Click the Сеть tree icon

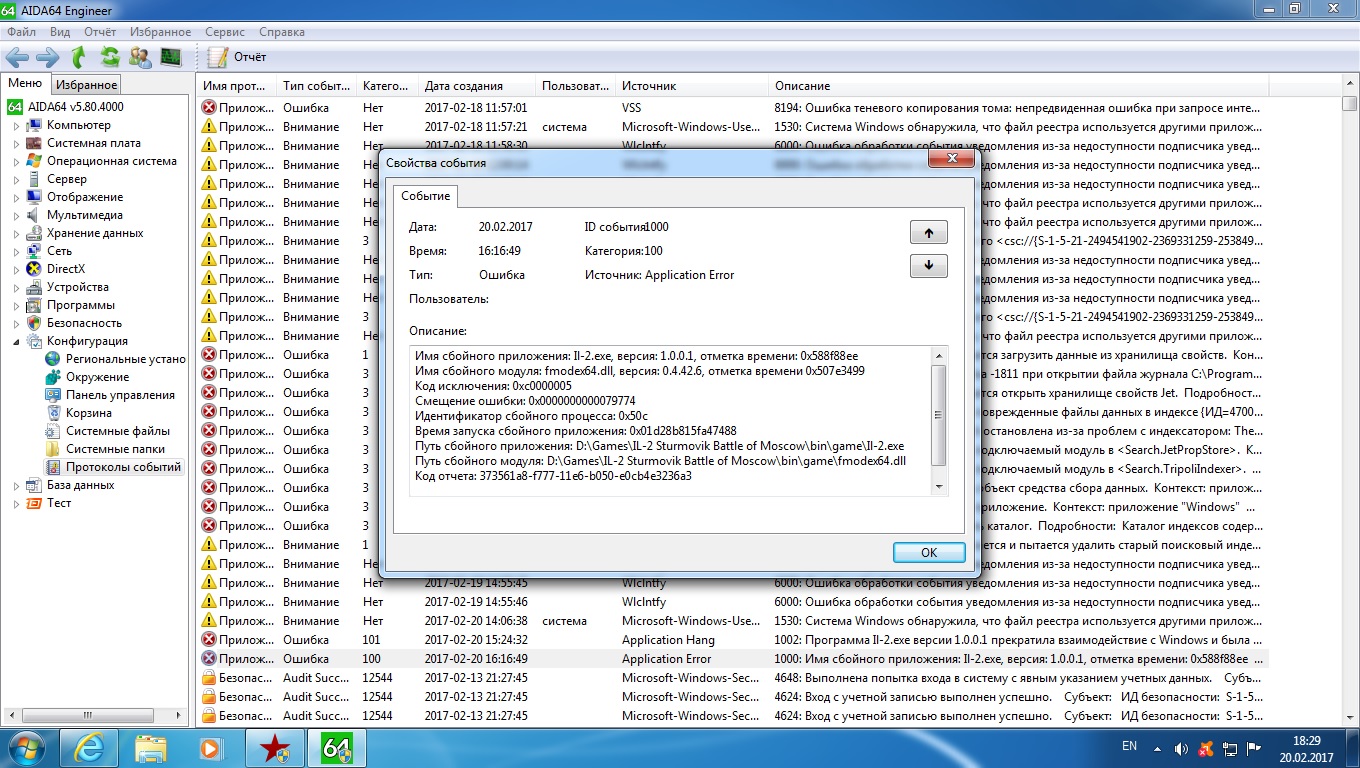[x=34, y=251]
